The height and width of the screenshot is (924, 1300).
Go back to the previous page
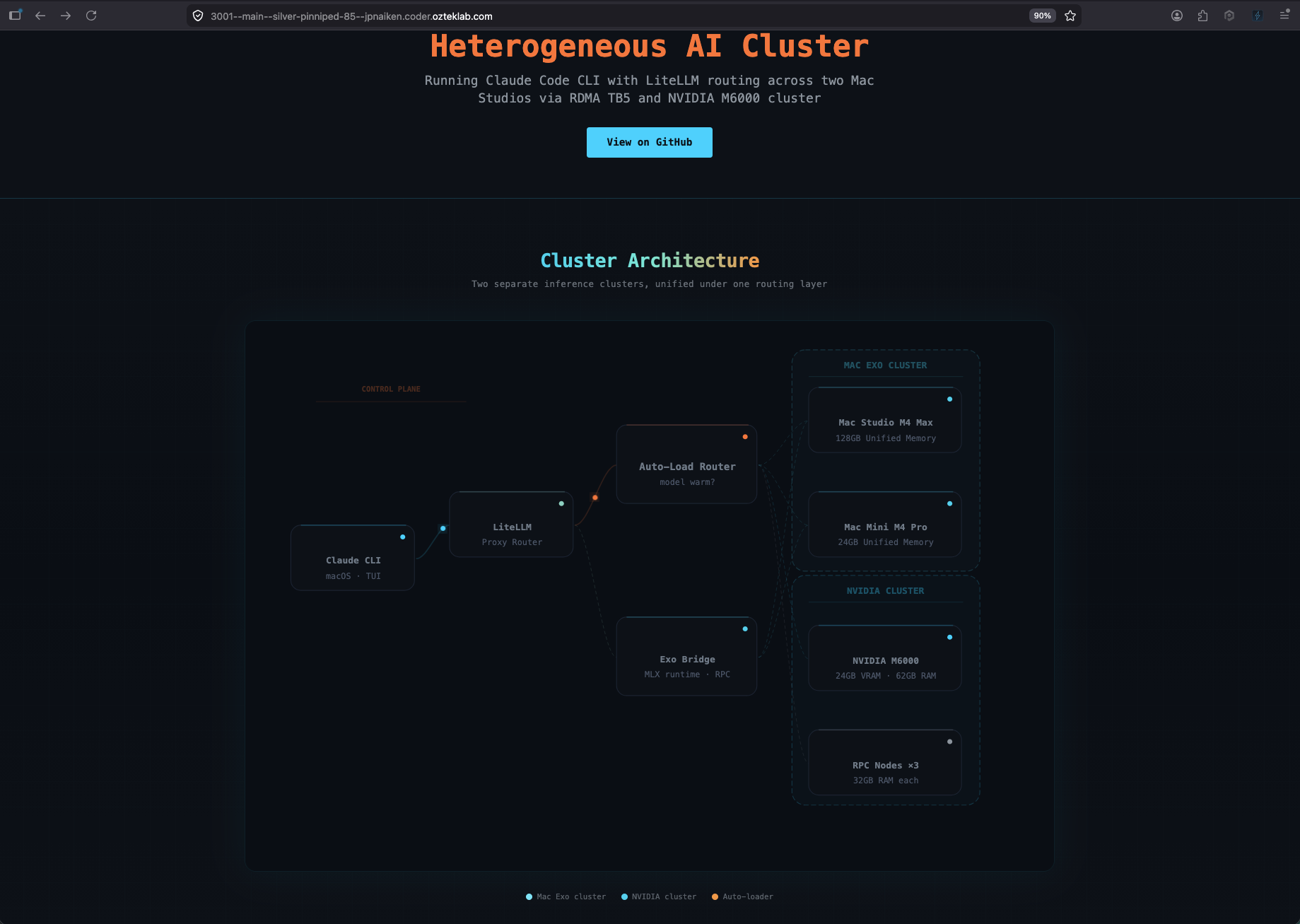click(x=40, y=16)
